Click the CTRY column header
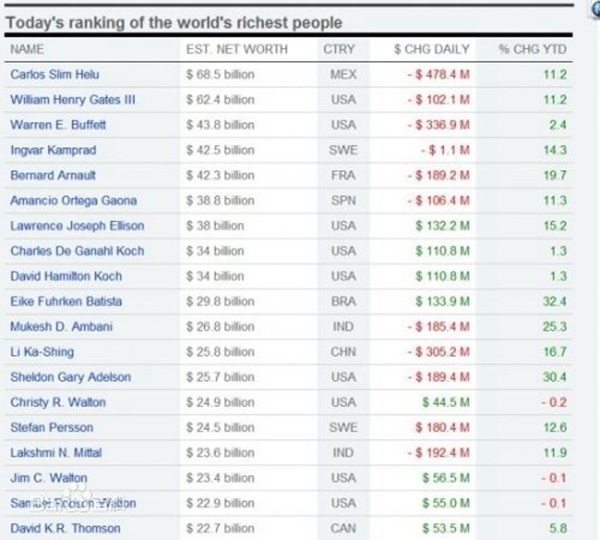This screenshot has height=540, width=600. tap(337, 49)
